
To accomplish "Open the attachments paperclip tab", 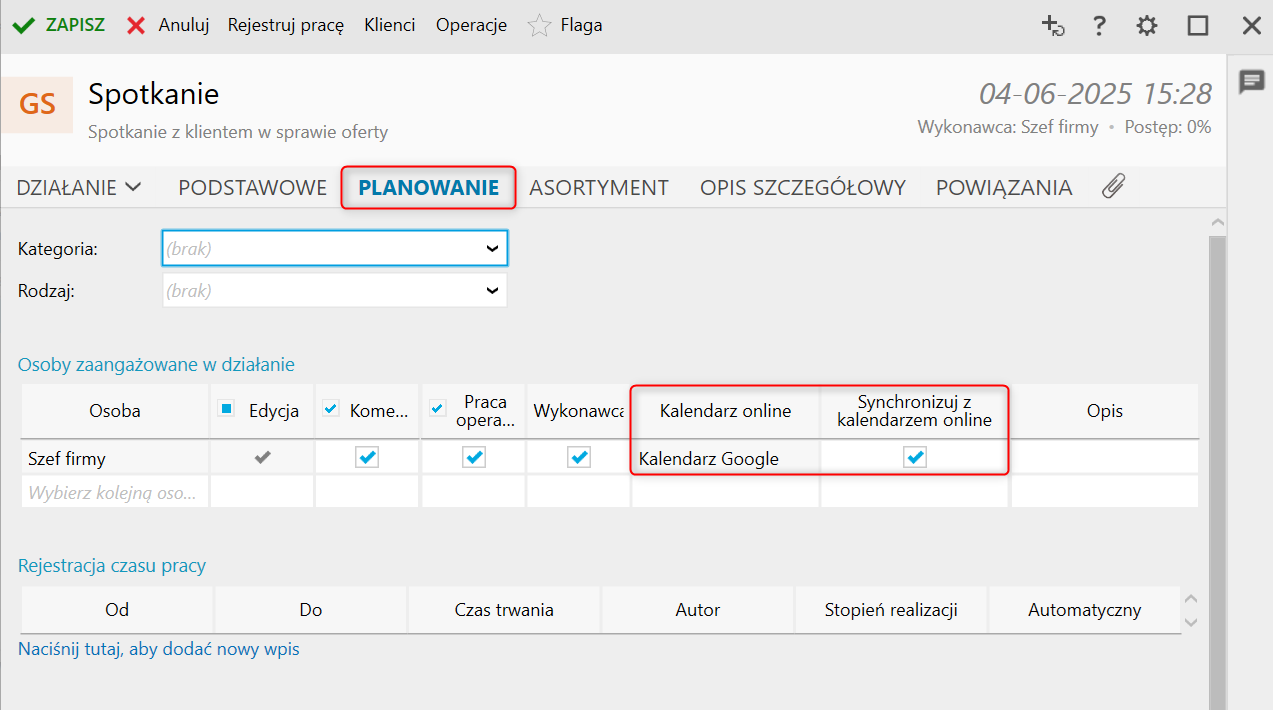I will 1113,187.
